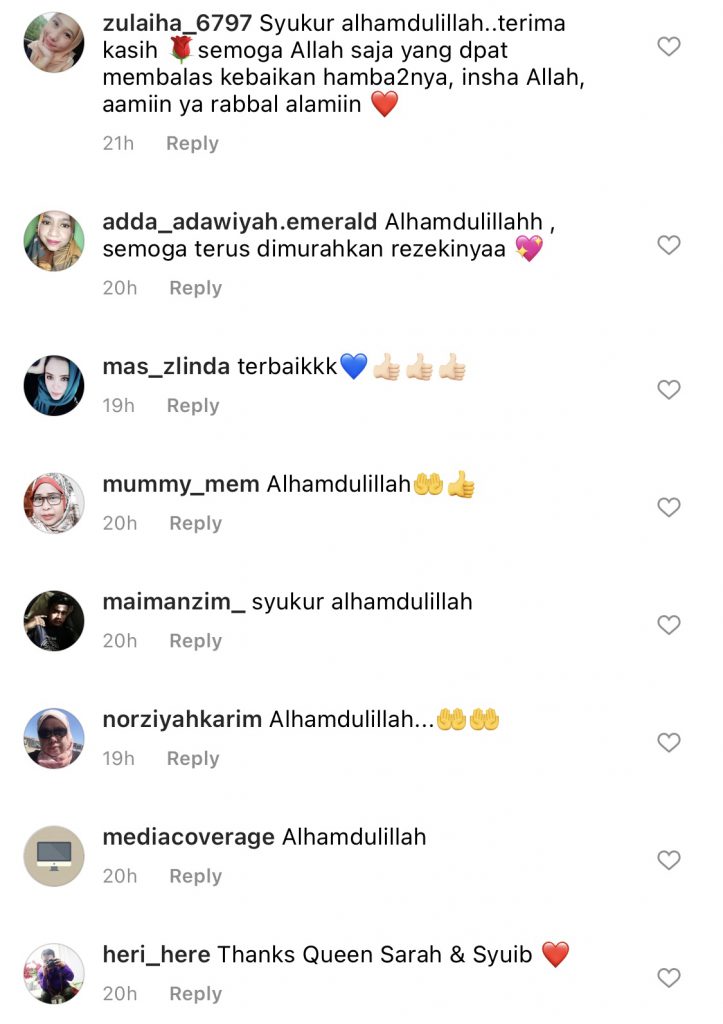Screen dimensions: 723x1024
Task: Tap heart icon next to norziyahkarim comment
Action: 669,743
